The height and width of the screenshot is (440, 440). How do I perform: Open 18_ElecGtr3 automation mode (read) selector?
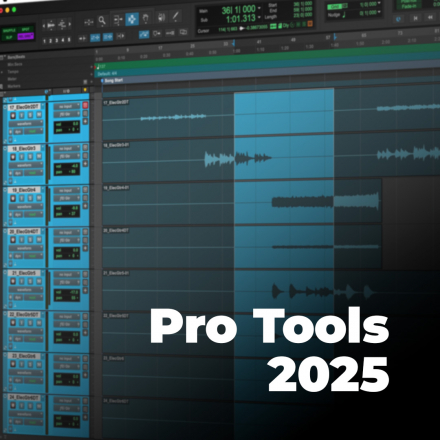pyautogui.click(x=33, y=173)
